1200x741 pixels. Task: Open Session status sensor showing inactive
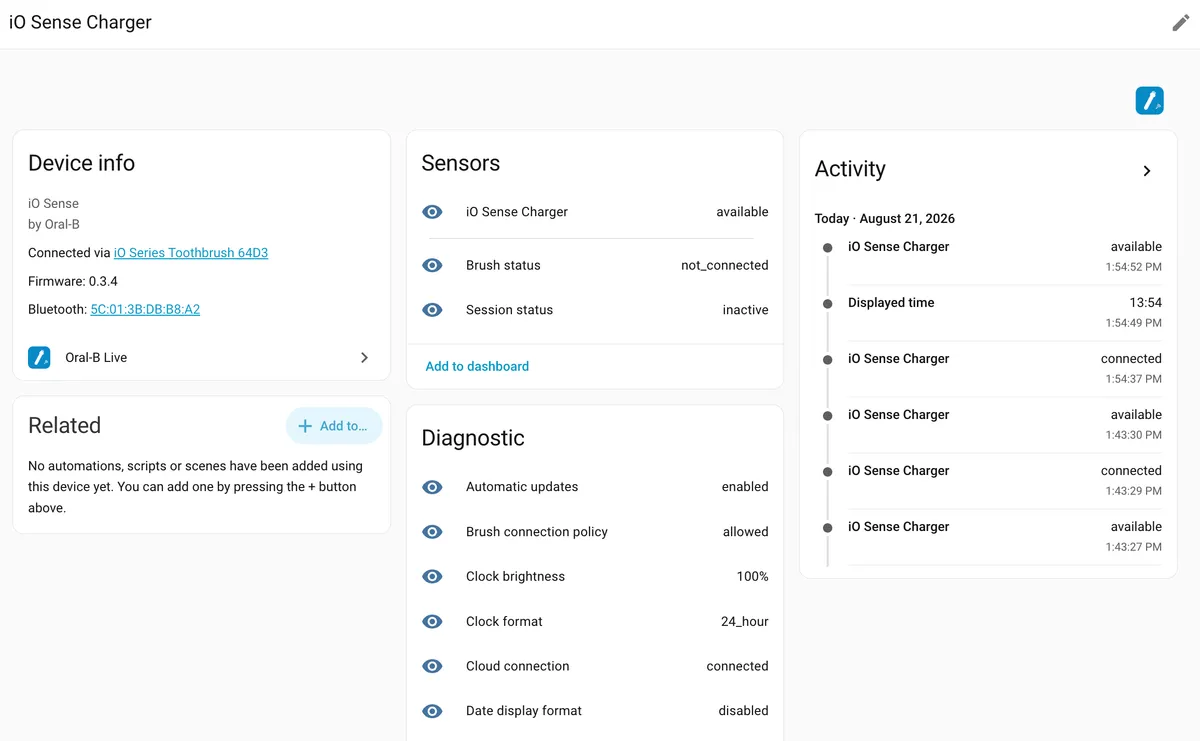595,310
